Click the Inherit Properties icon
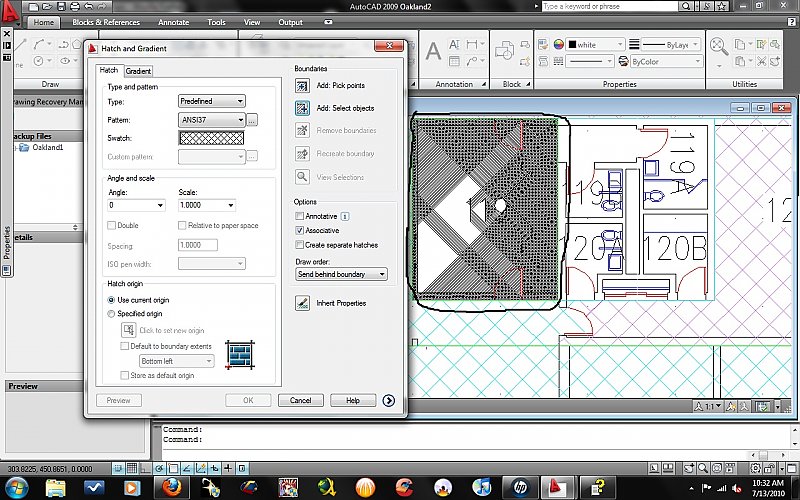The image size is (800, 500). 302,303
